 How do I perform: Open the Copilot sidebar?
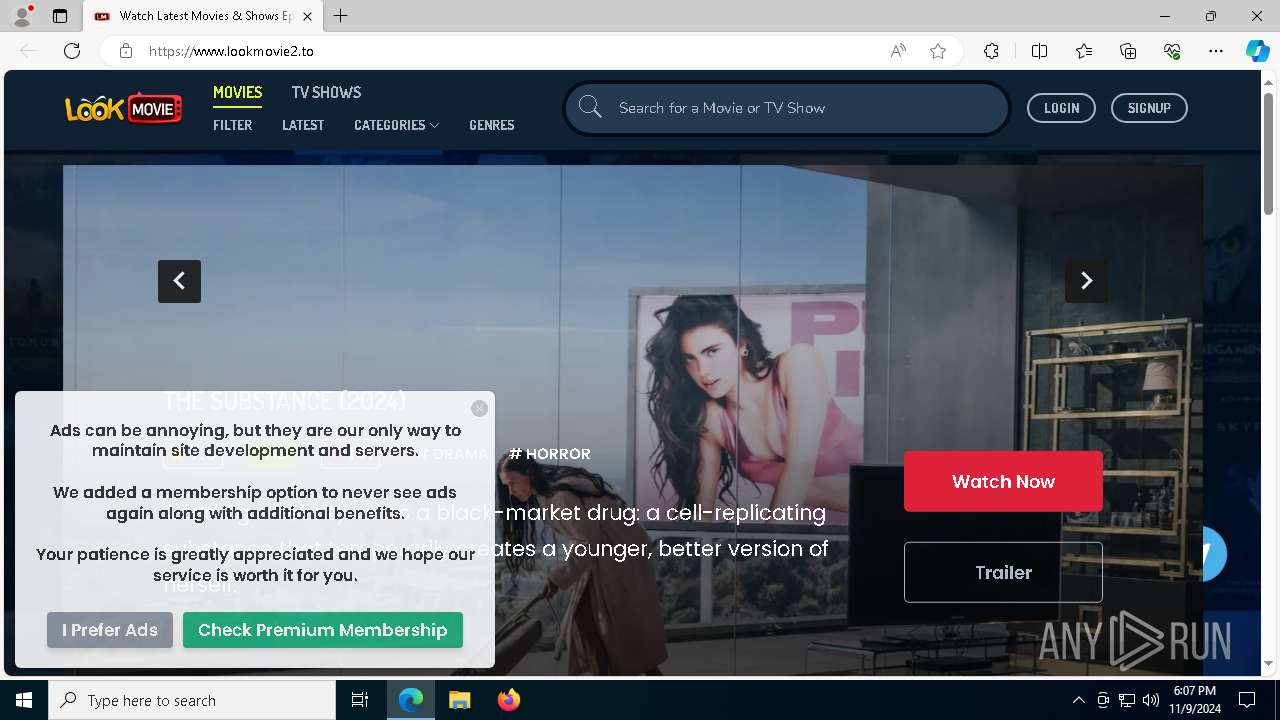coord(1257,51)
